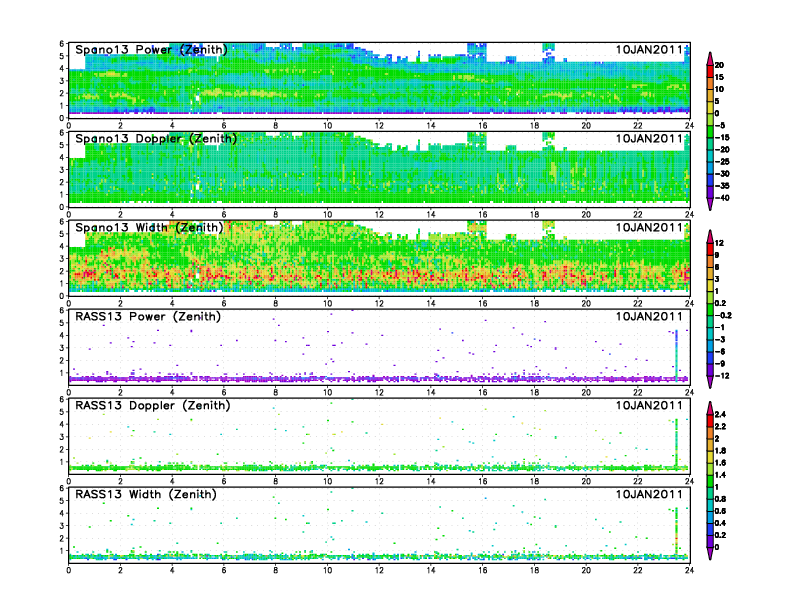The width and height of the screenshot is (792, 612).
Task: Click the 2.2 label on the color bar
Action: click(x=720, y=427)
